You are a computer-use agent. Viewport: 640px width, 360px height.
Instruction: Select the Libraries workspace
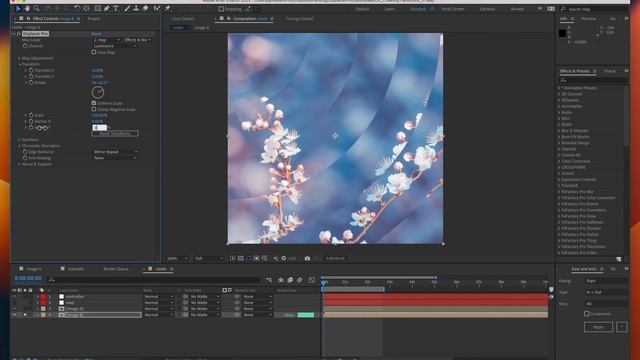487,9
